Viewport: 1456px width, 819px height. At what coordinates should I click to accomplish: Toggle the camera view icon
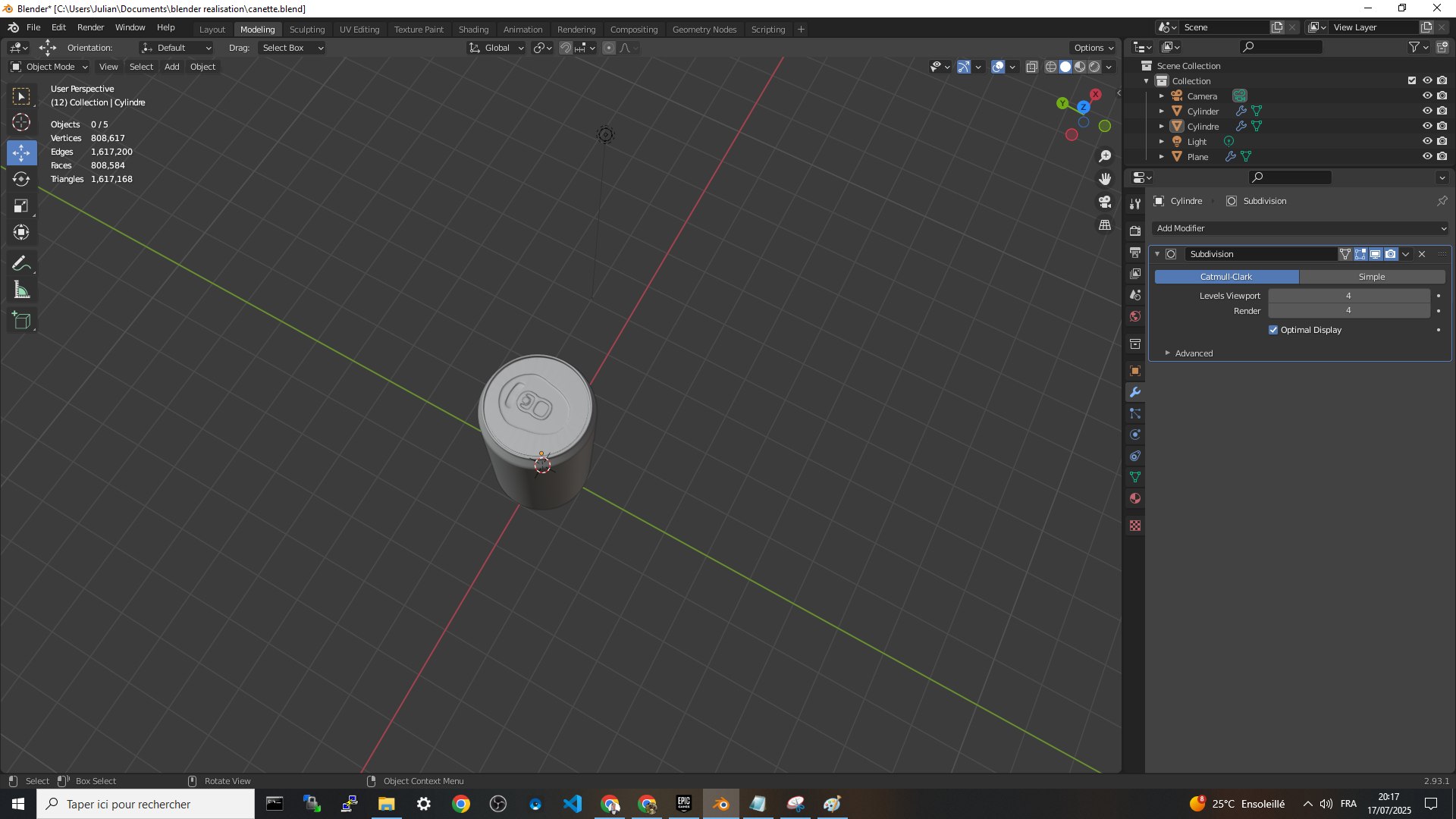pyautogui.click(x=1105, y=202)
